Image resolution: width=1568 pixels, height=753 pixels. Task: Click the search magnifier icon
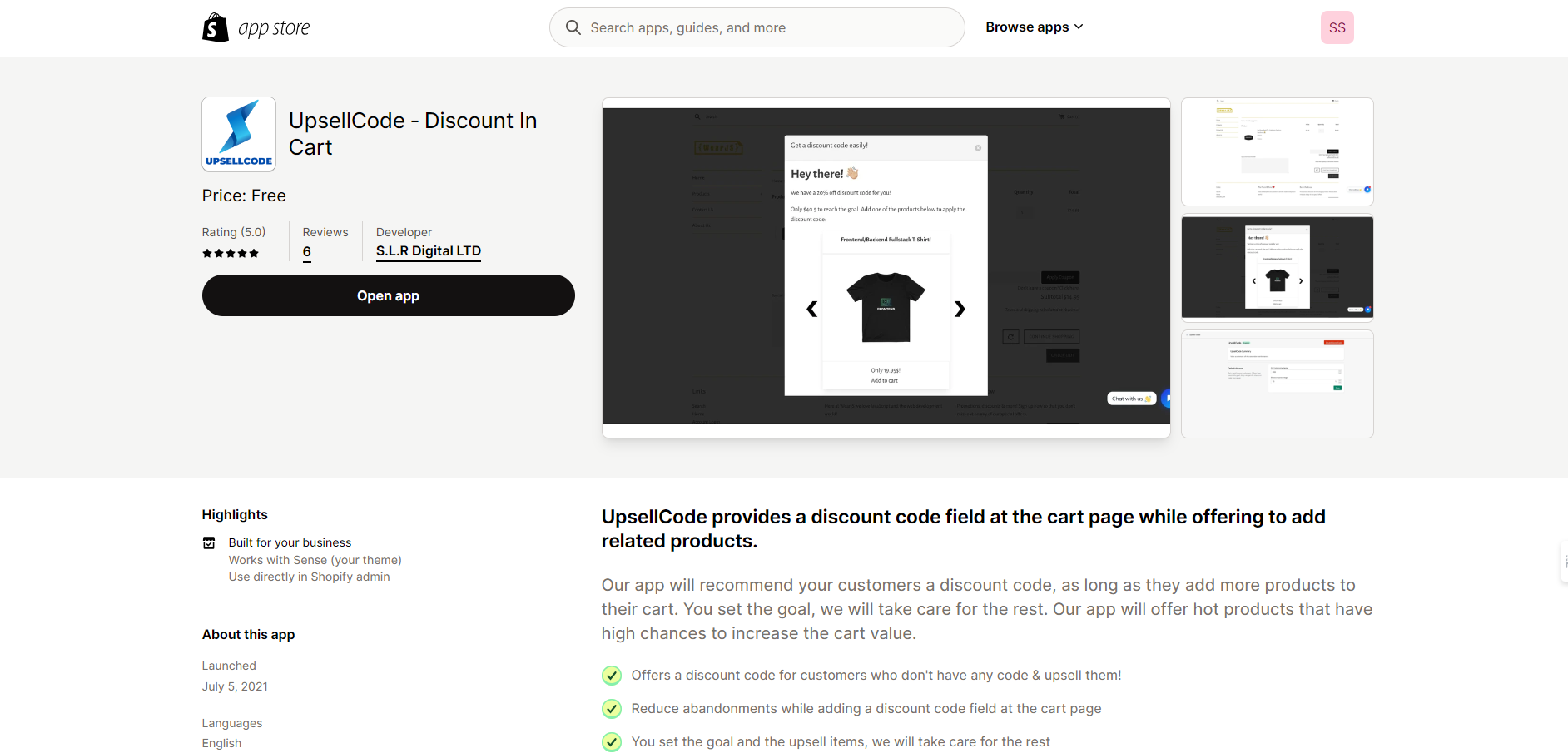coord(573,27)
